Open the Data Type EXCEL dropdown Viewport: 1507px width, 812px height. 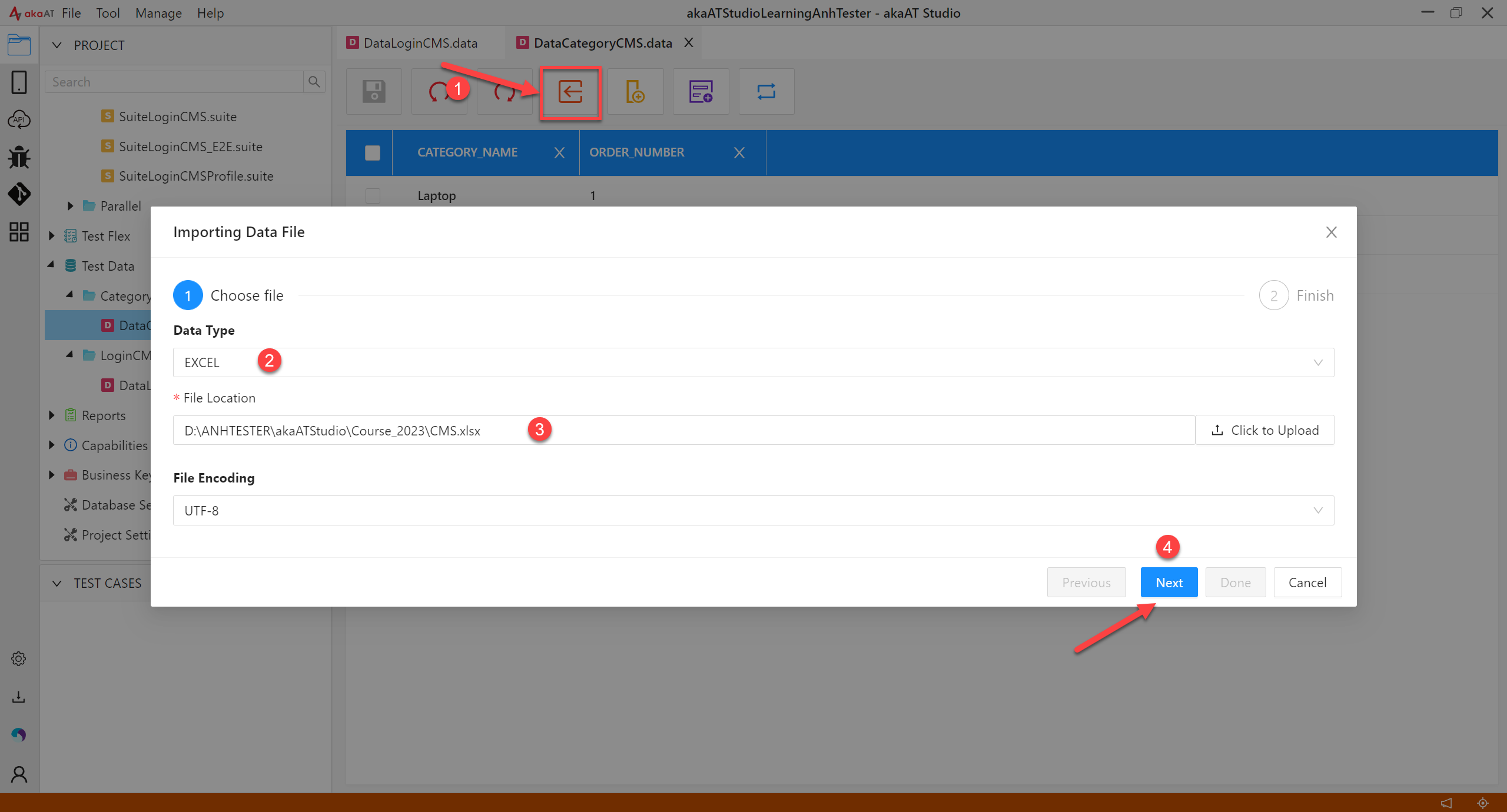point(753,362)
